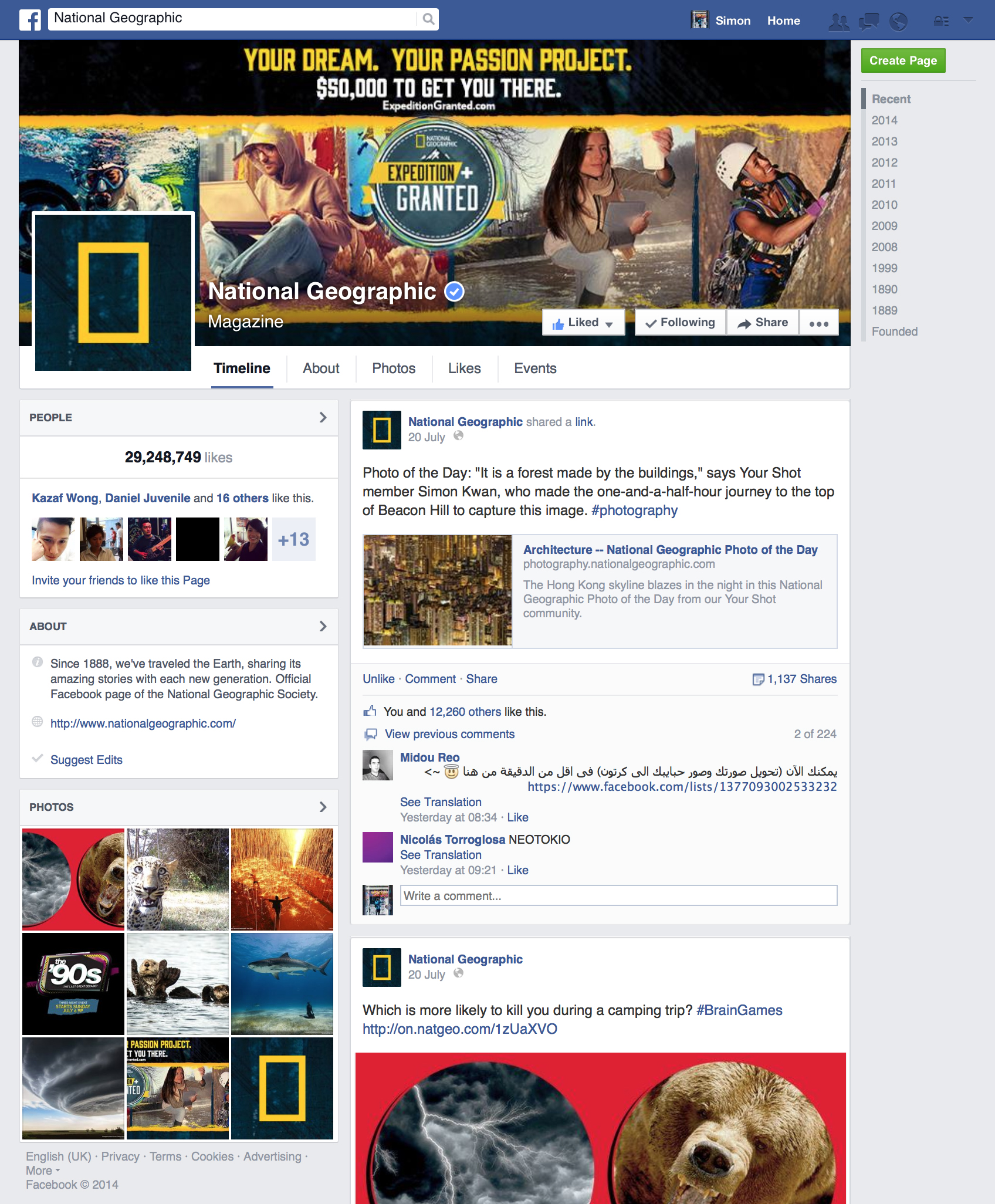Click the search magnifier icon
The width and height of the screenshot is (995, 1204).
coord(429,19)
